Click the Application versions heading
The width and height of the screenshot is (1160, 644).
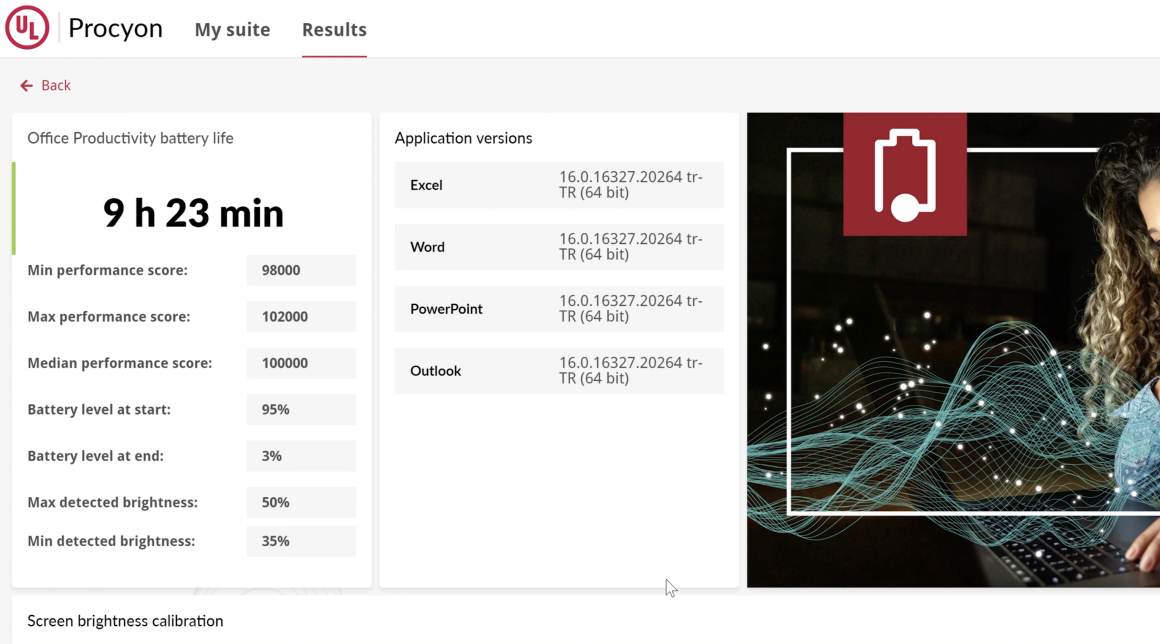(x=463, y=138)
